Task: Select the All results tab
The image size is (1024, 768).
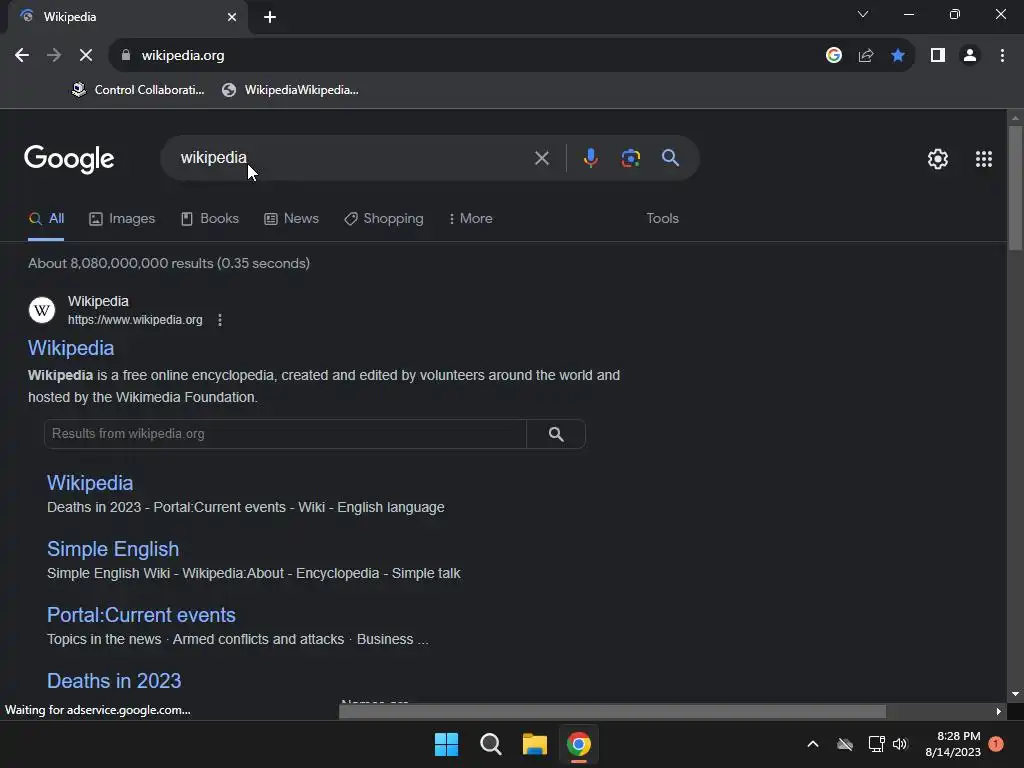Action: [46, 219]
